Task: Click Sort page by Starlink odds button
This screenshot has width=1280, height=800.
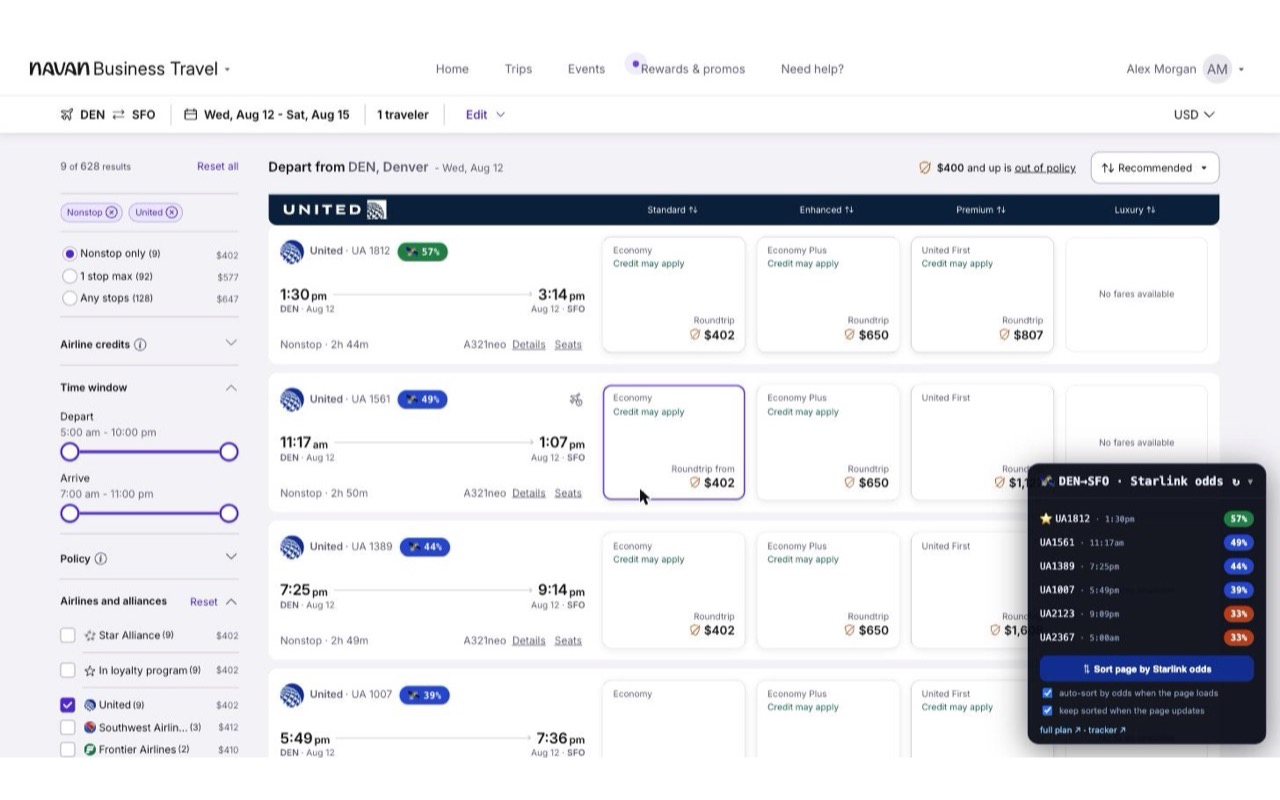Action: point(1146,669)
